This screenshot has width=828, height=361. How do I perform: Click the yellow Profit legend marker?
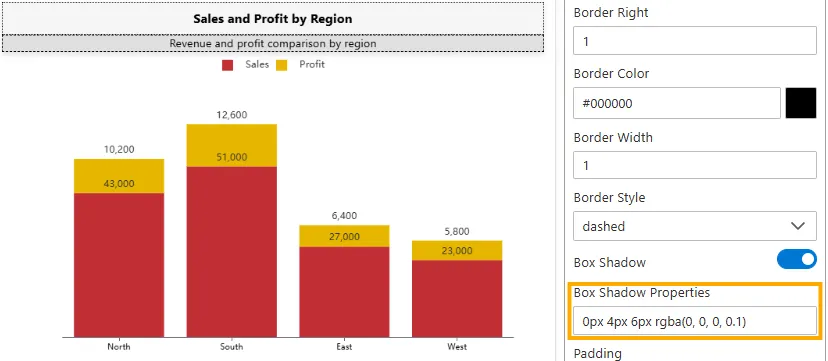pyautogui.click(x=282, y=65)
